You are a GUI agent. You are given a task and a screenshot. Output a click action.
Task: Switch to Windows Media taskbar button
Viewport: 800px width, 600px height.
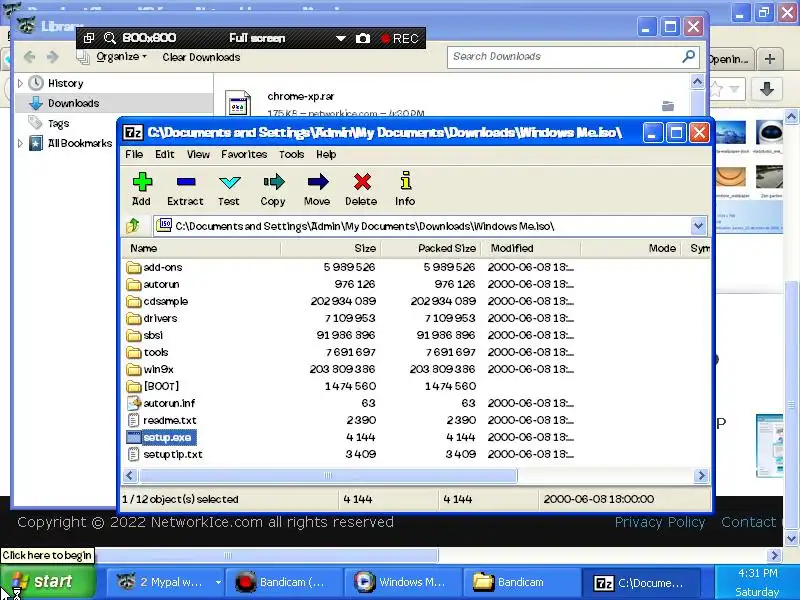404,582
